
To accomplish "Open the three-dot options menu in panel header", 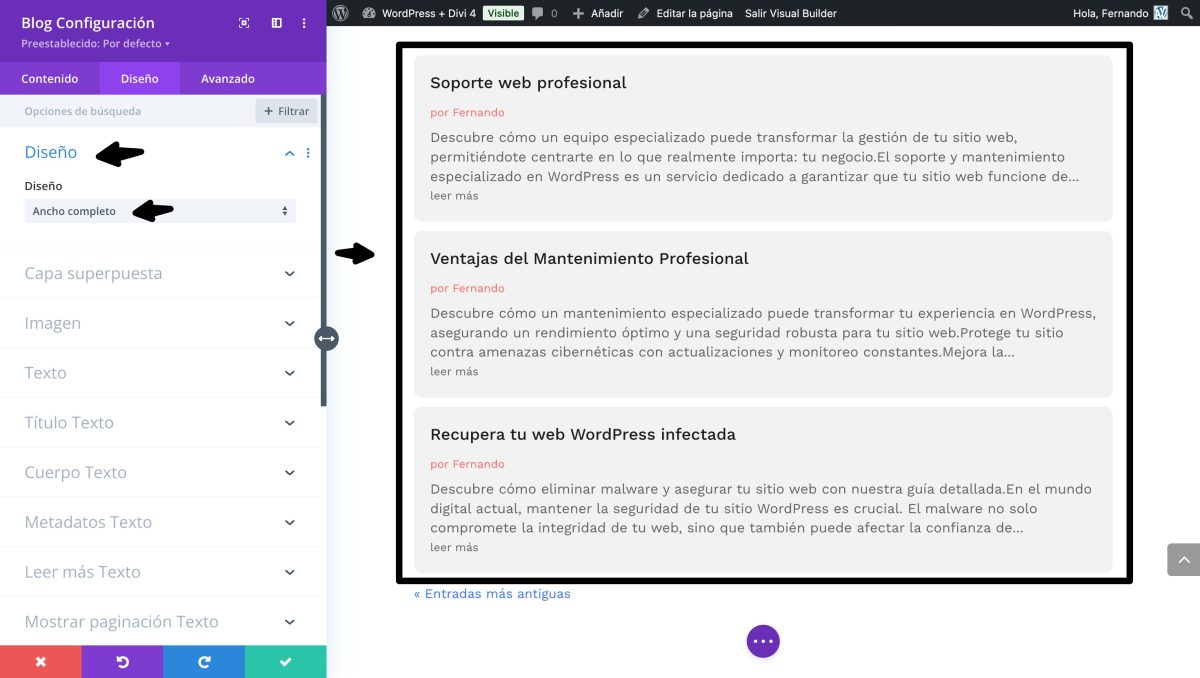I will [304, 22].
